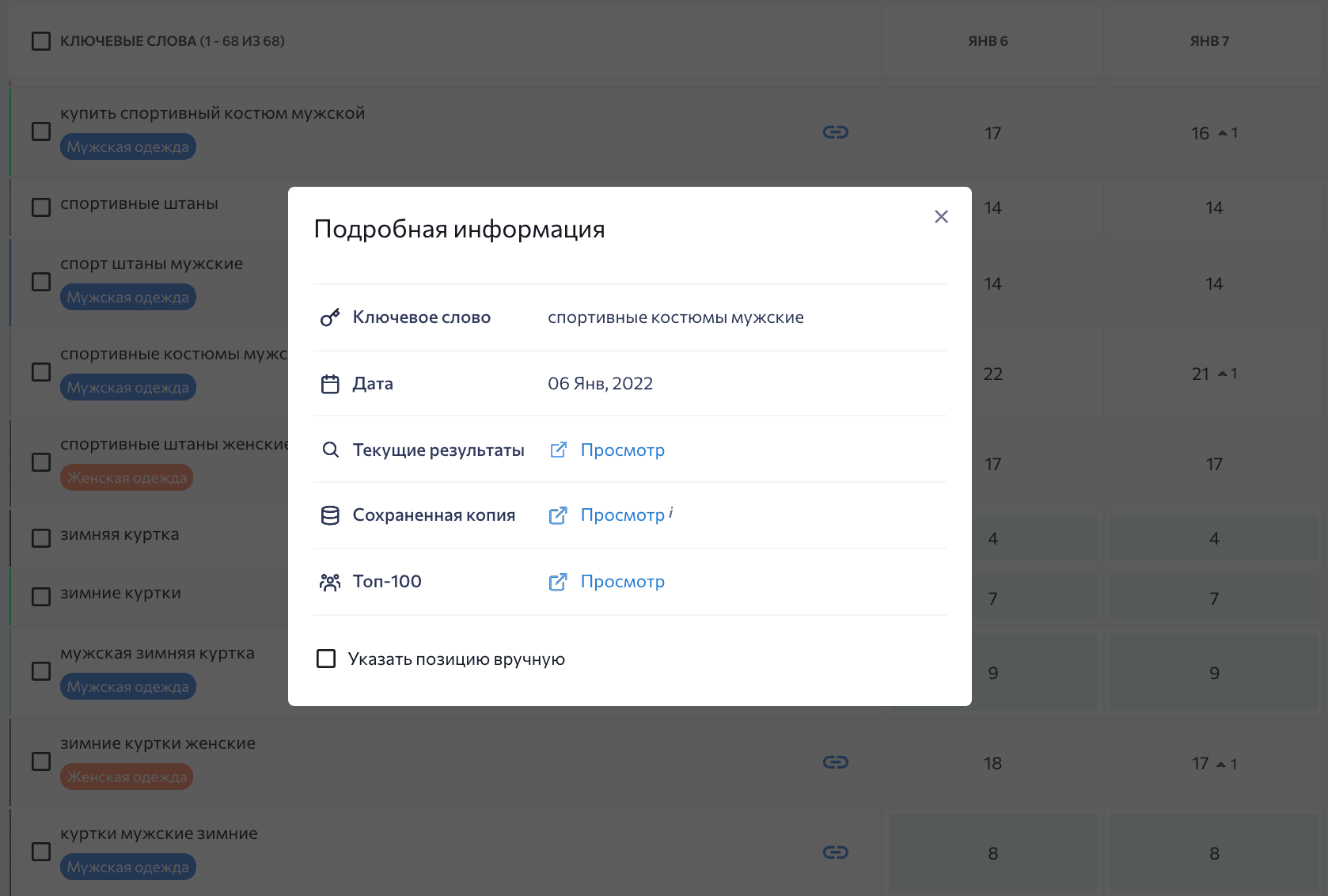Click Мужская одежда tag under спорт штаны мужские

127,297
